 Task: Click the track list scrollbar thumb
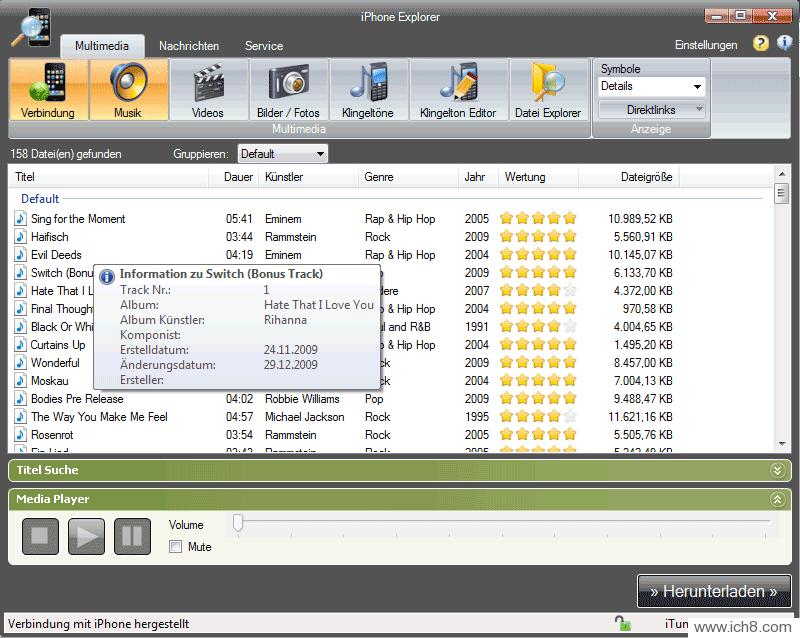point(782,193)
